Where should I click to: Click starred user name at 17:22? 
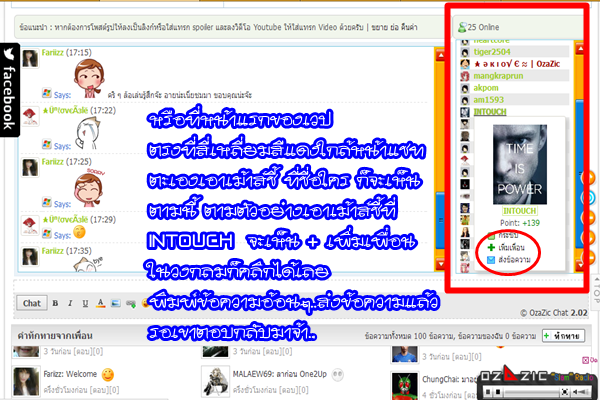65,111
